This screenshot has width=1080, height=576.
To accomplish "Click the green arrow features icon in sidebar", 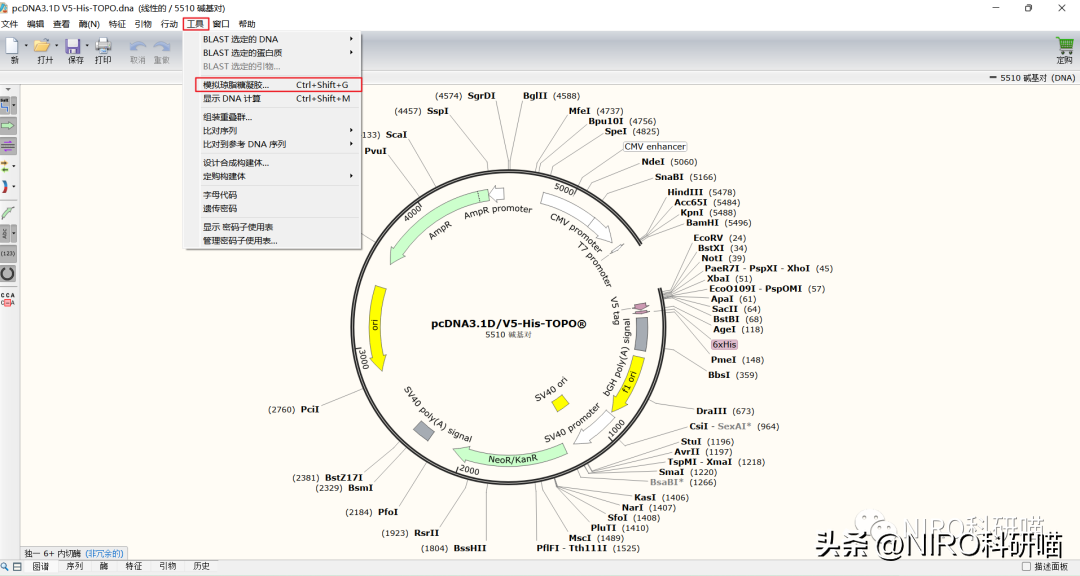I will 8,126.
